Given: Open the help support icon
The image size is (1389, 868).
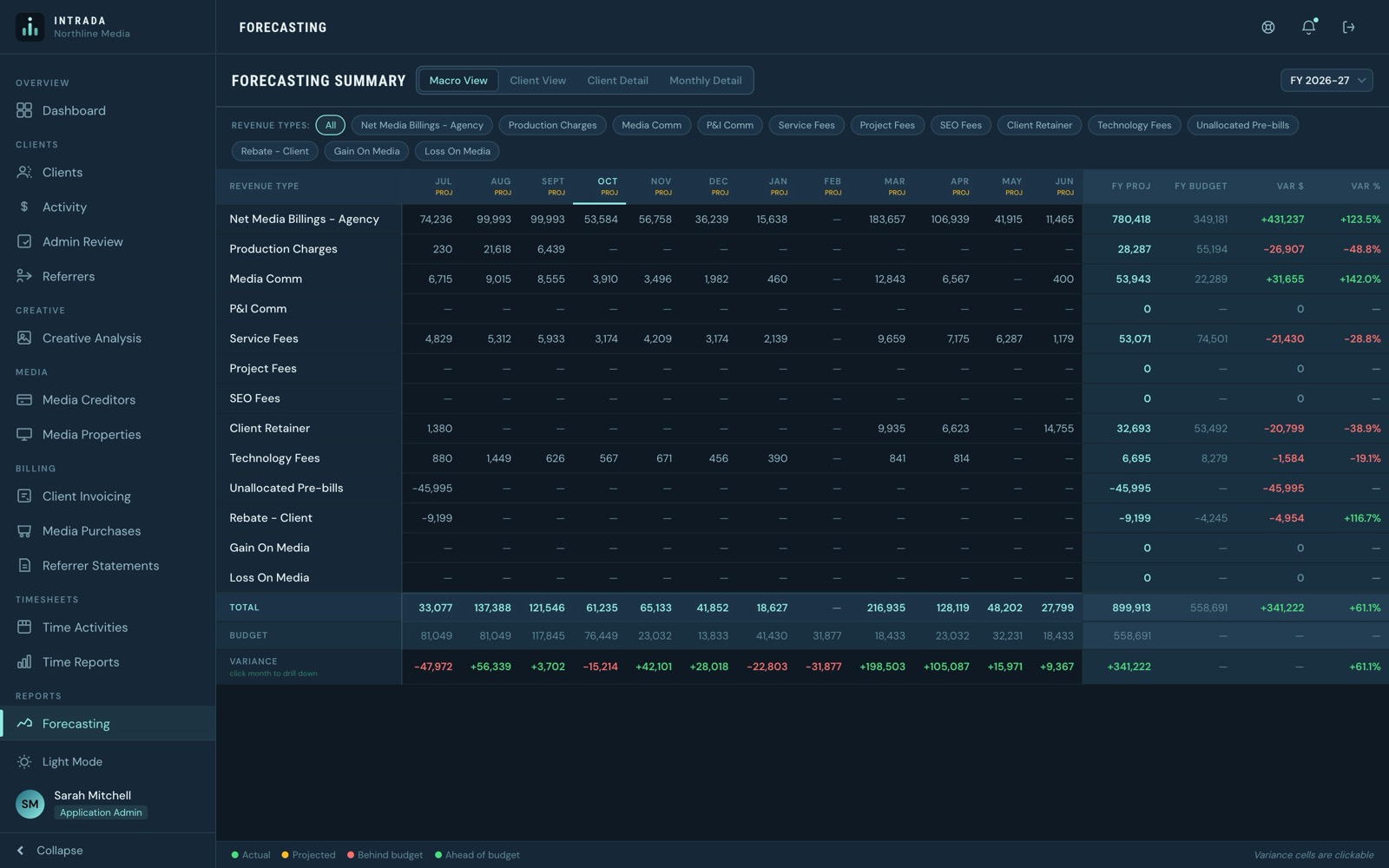Looking at the screenshot, I should [1268, 27].
